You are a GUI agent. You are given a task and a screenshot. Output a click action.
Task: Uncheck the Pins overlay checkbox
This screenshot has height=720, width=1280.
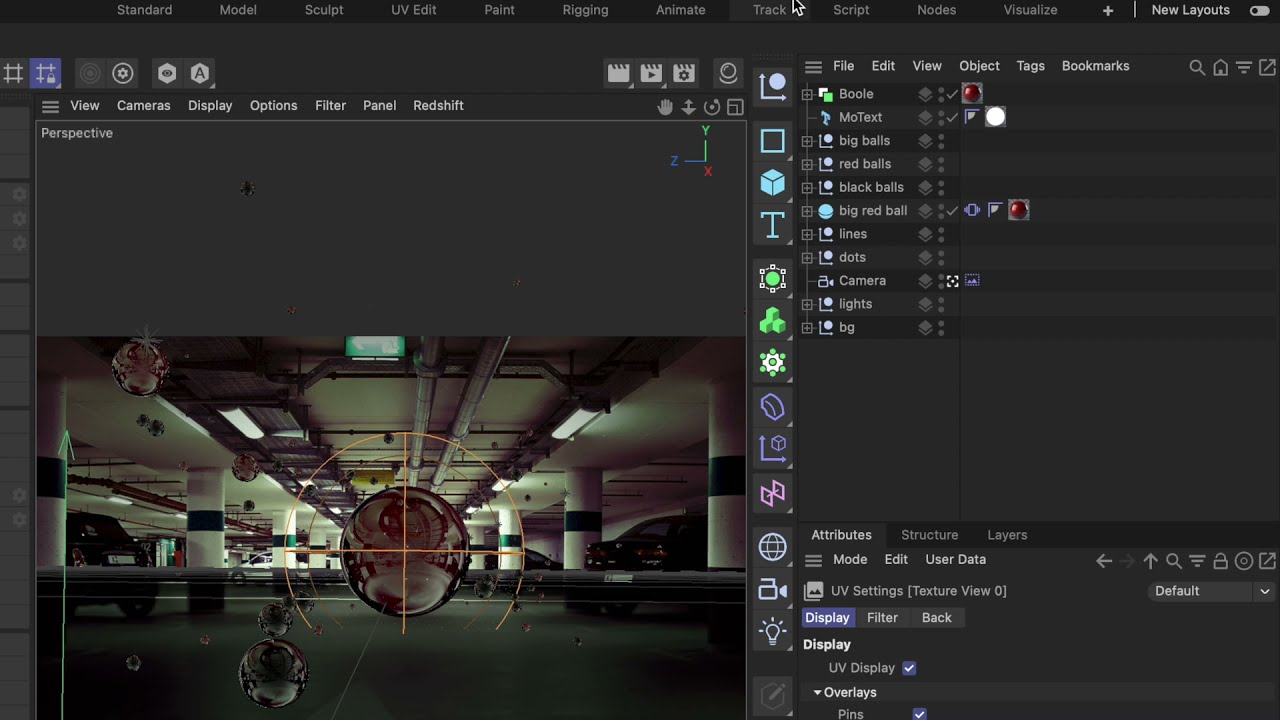point(919,714)
